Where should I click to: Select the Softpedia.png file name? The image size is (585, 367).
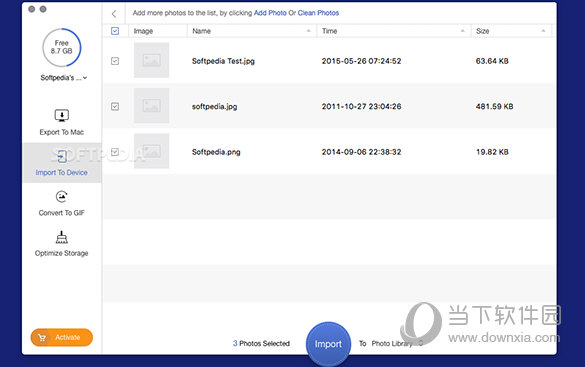click(216, 152)
